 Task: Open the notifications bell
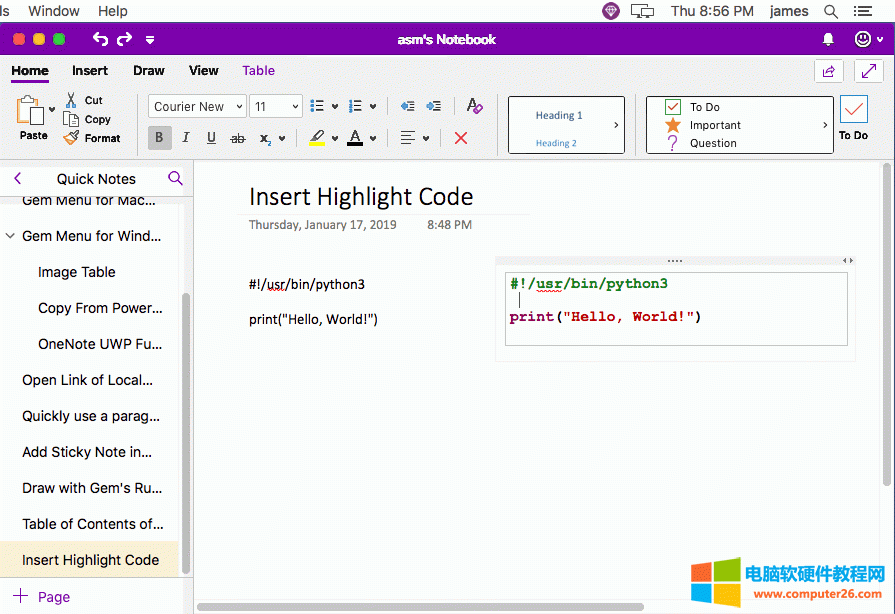828,39
